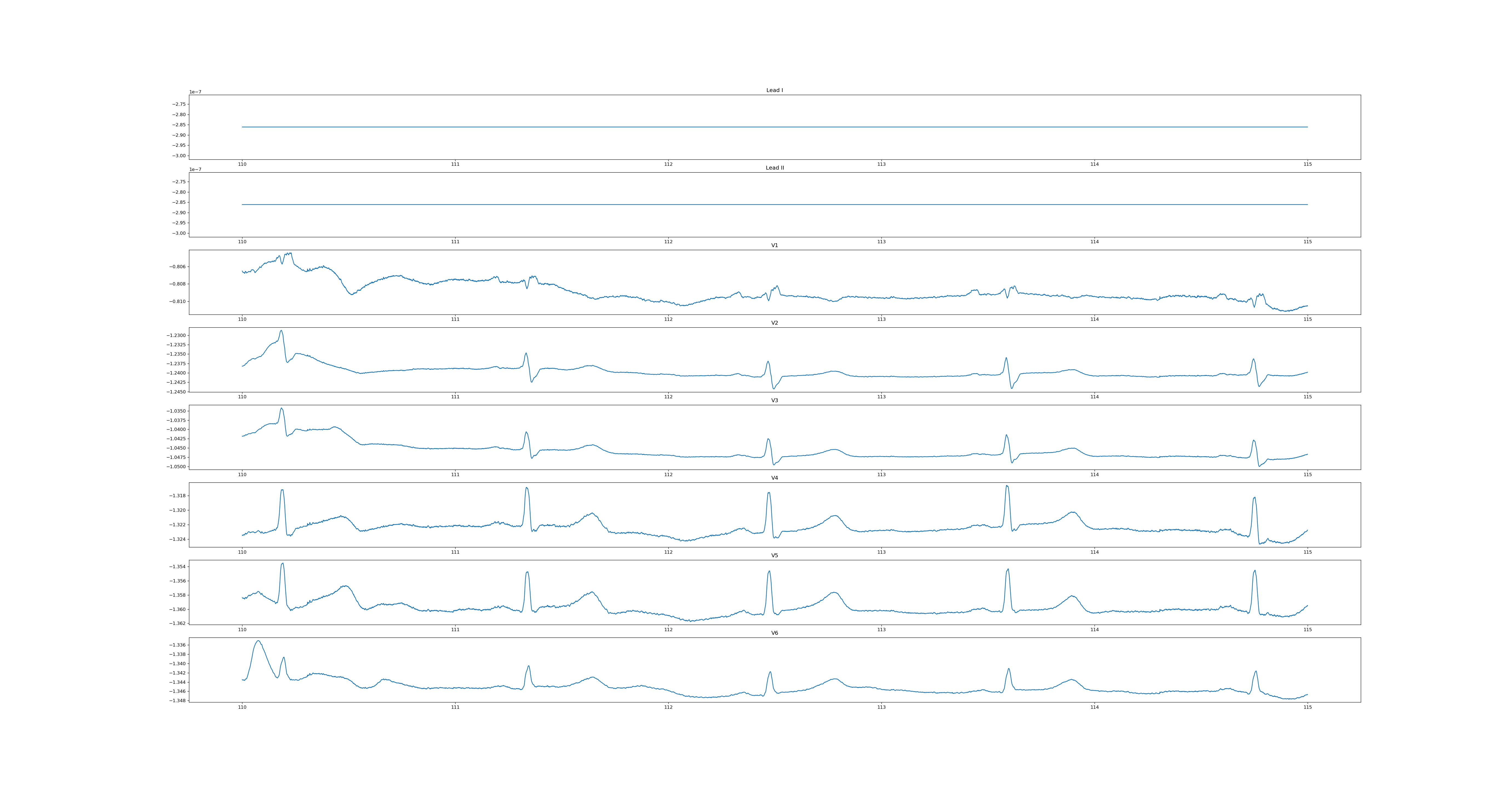
Task: Click the −0.808 y-axis tick on V1 plot
Action: (x=178, y=284)
